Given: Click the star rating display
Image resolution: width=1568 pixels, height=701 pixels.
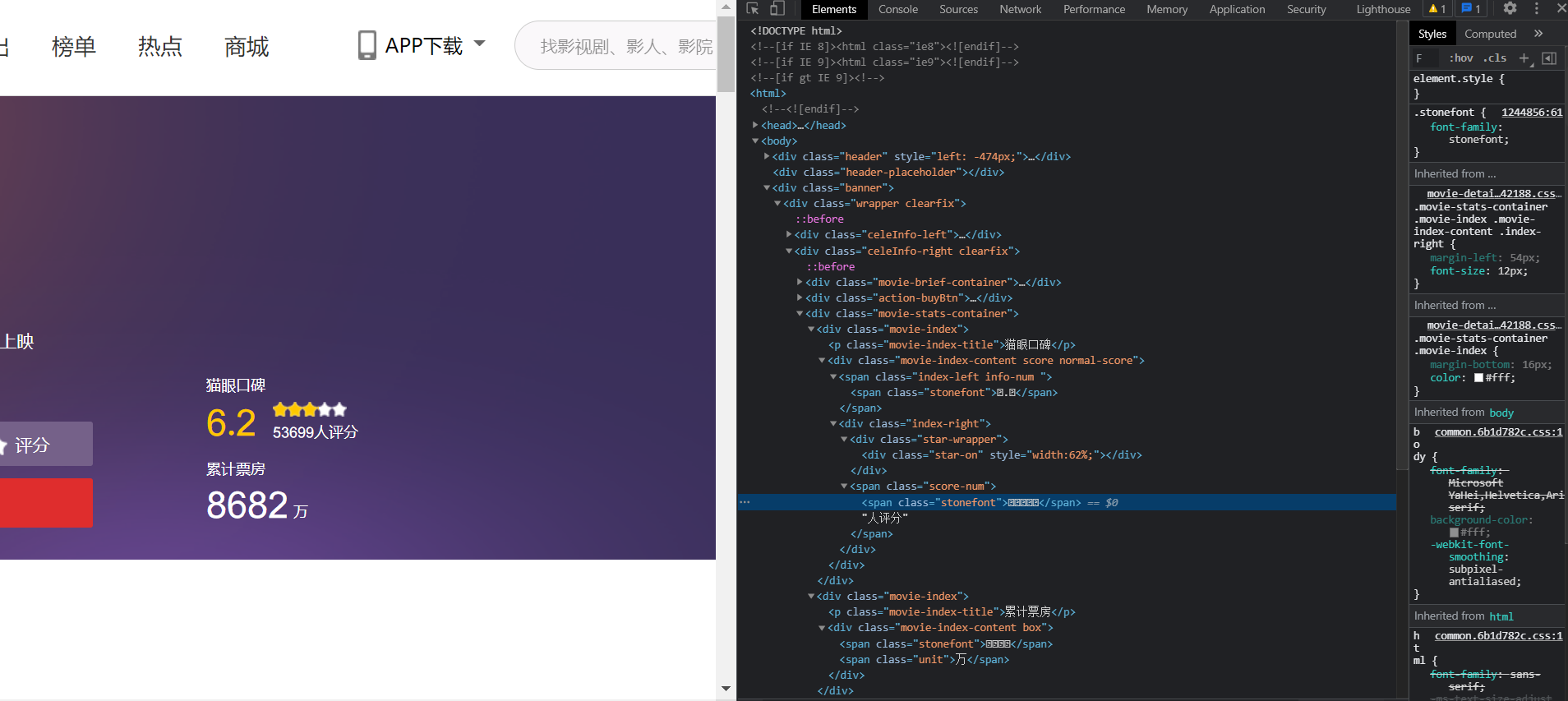Looking at the screenshot, I should pyautogui.click(x=310, y=409).
